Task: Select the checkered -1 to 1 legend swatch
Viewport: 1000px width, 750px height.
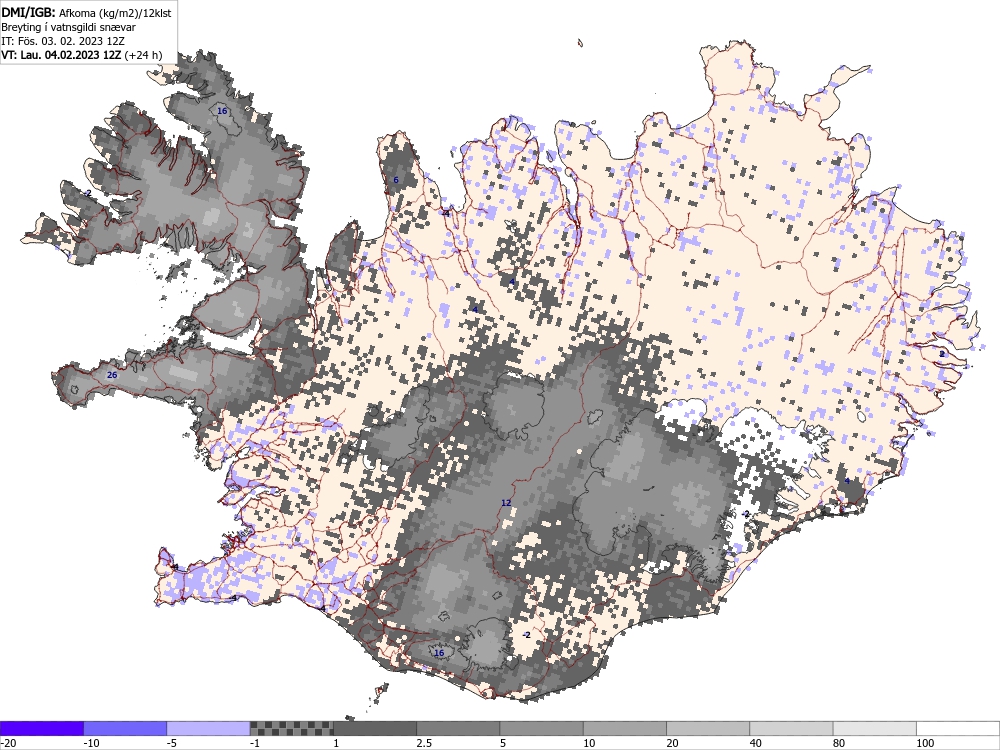Action: point(291,728)
